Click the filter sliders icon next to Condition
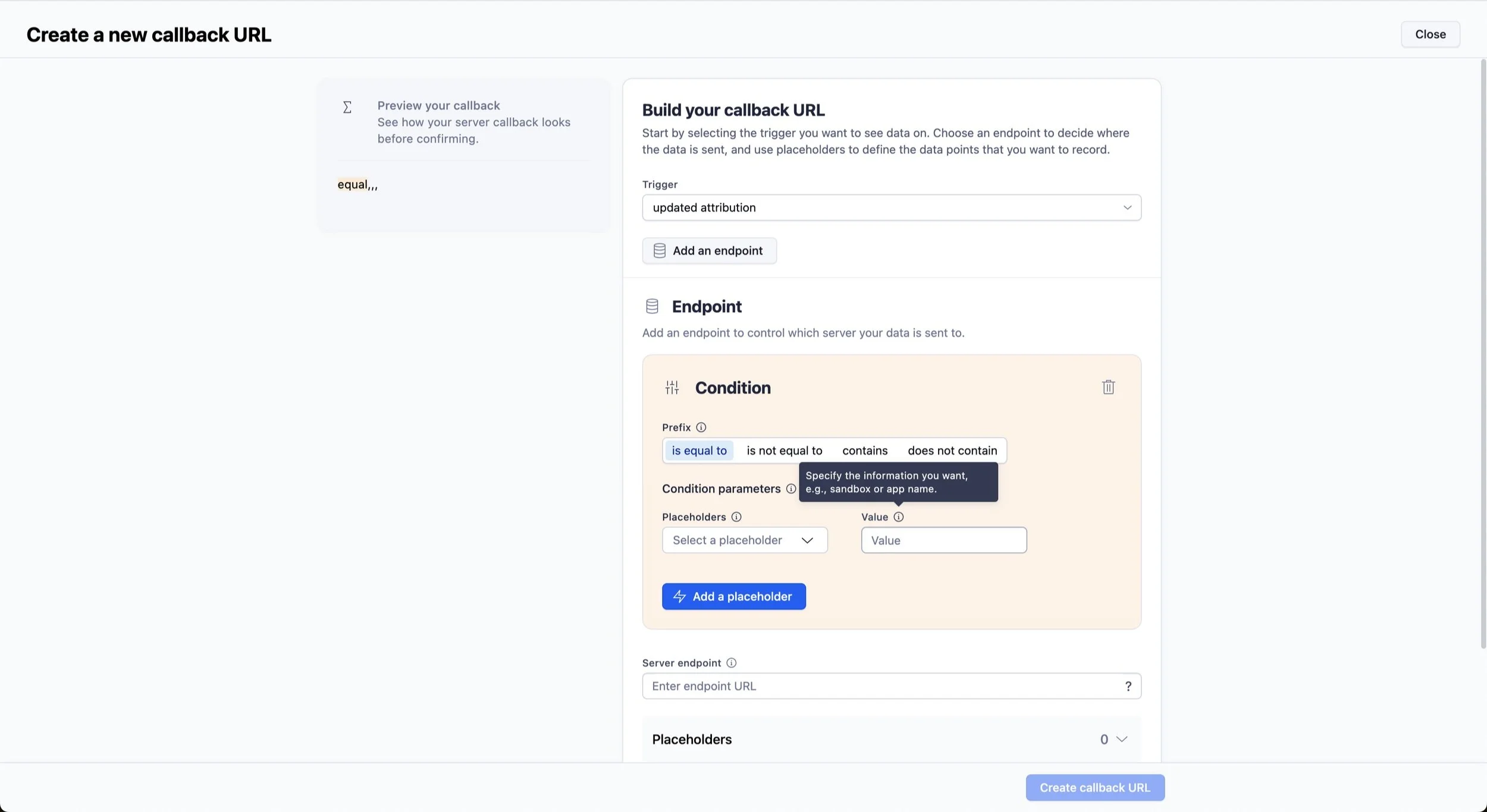Image resolution: width=1487 pixels, height=812 pixels. (672, 387)
